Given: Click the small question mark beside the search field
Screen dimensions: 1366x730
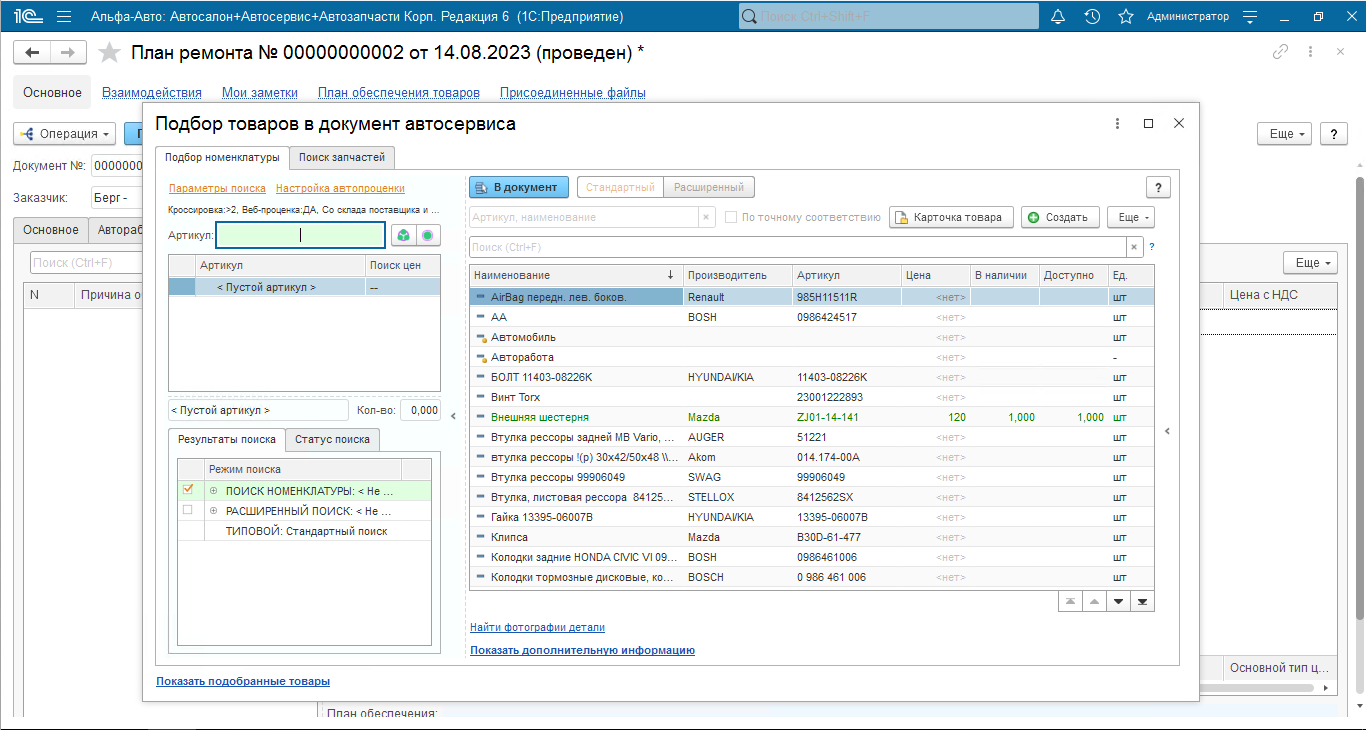Looking at the screenshot, I should pos(1151,247).
